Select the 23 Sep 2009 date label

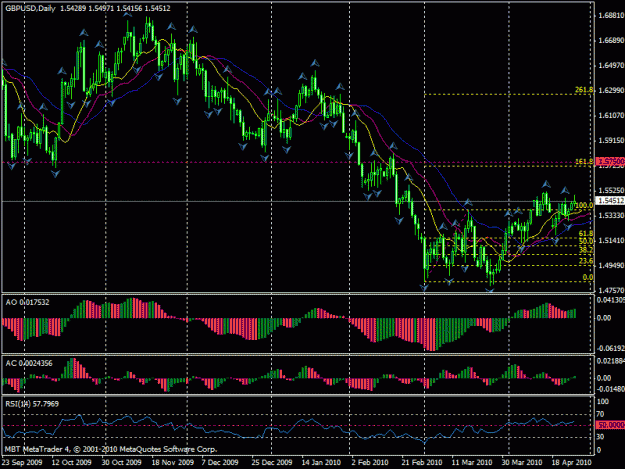(22, 463)
